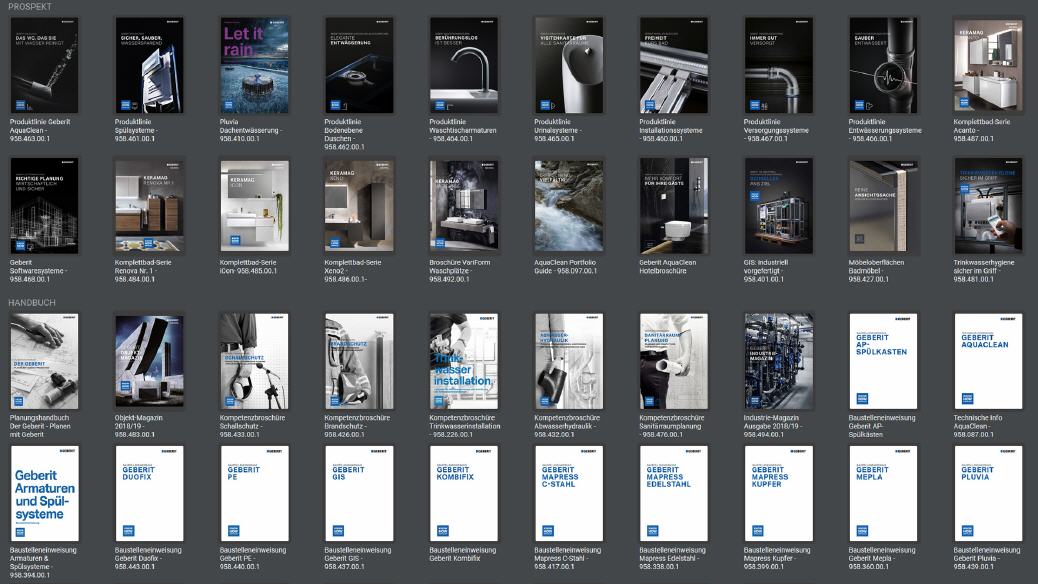Click caption 'Geberit Softwaresysteme - 958.468.00.1'
Viewport: 1038px width, 584px height.
click(x=38, y=271)
